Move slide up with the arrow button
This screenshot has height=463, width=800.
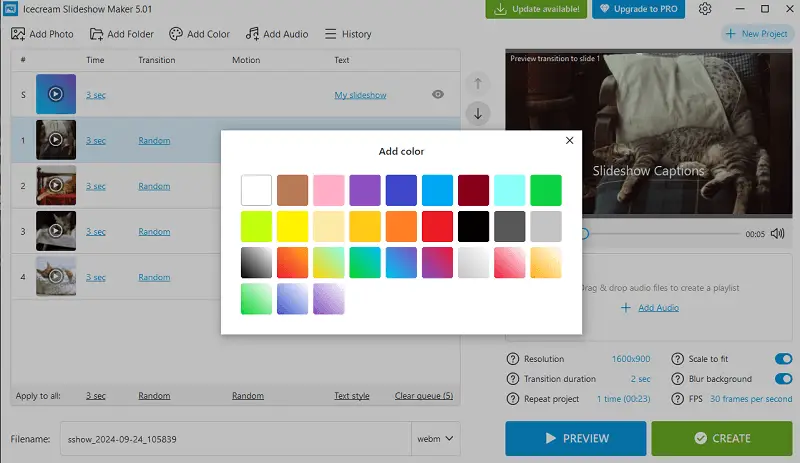click(x=478, y=83)
